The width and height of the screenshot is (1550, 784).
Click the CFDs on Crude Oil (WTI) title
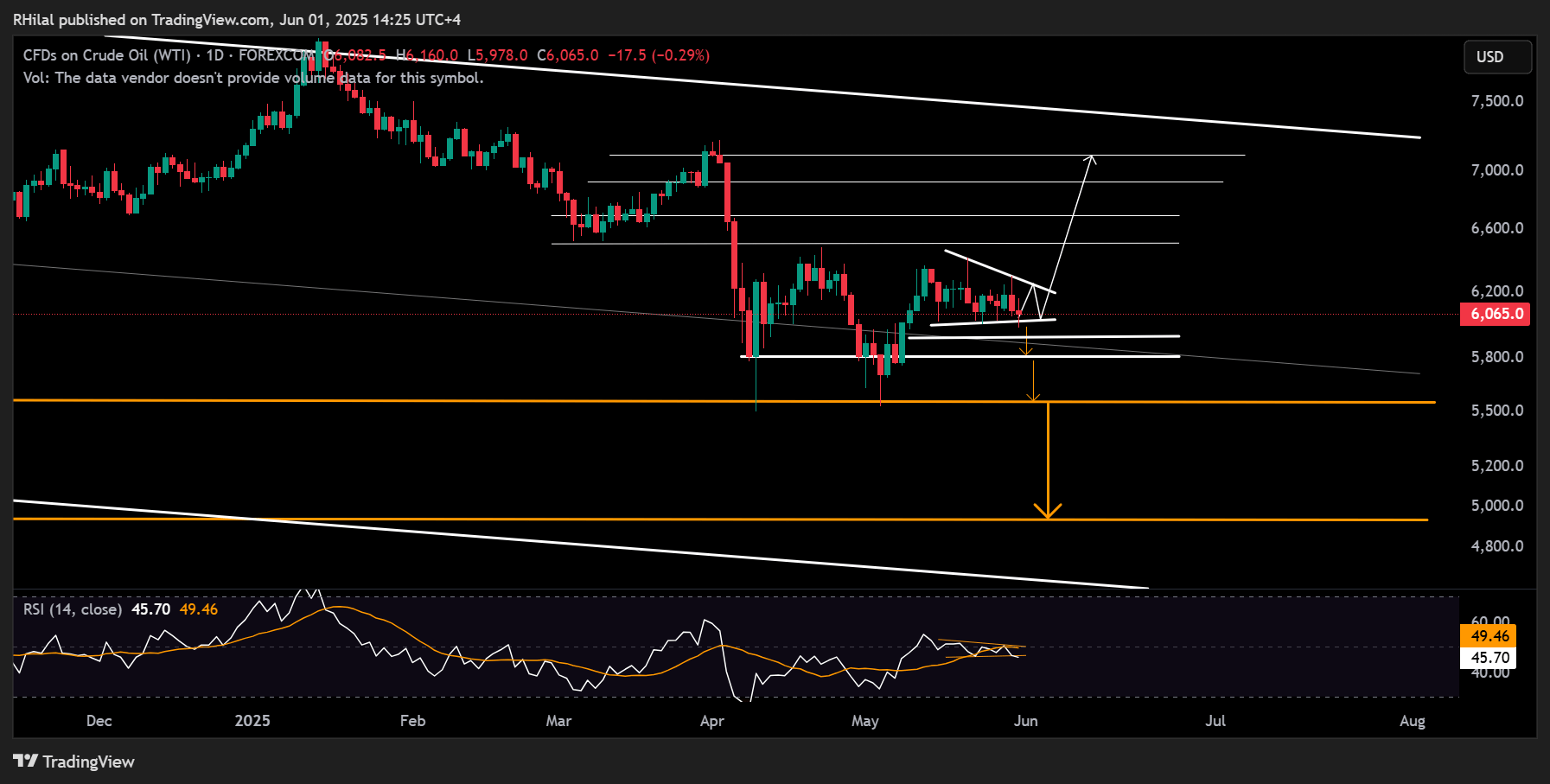tap(106, 55)
